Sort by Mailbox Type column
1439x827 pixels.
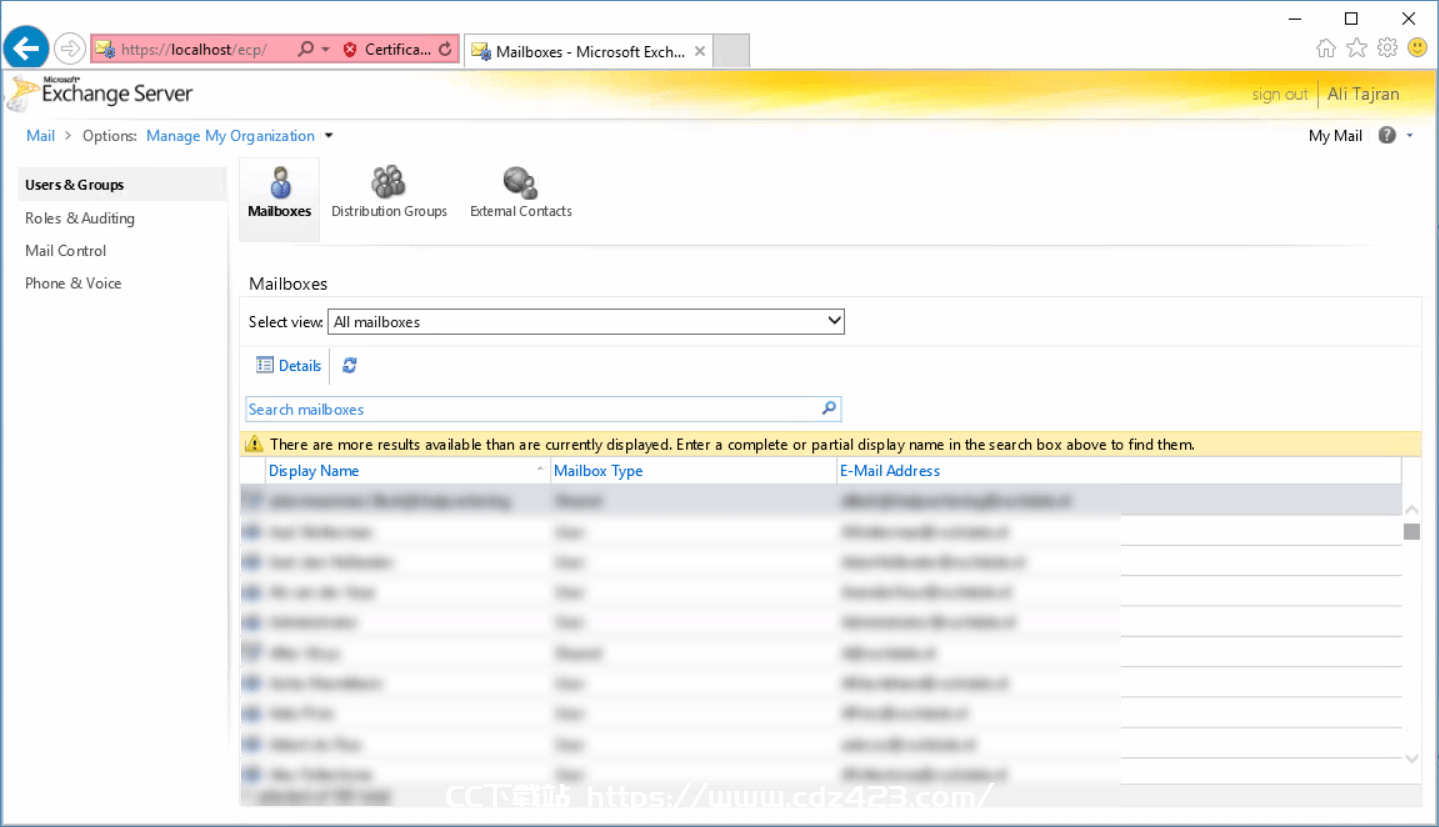pyautogui.click(x=598, y=471)
